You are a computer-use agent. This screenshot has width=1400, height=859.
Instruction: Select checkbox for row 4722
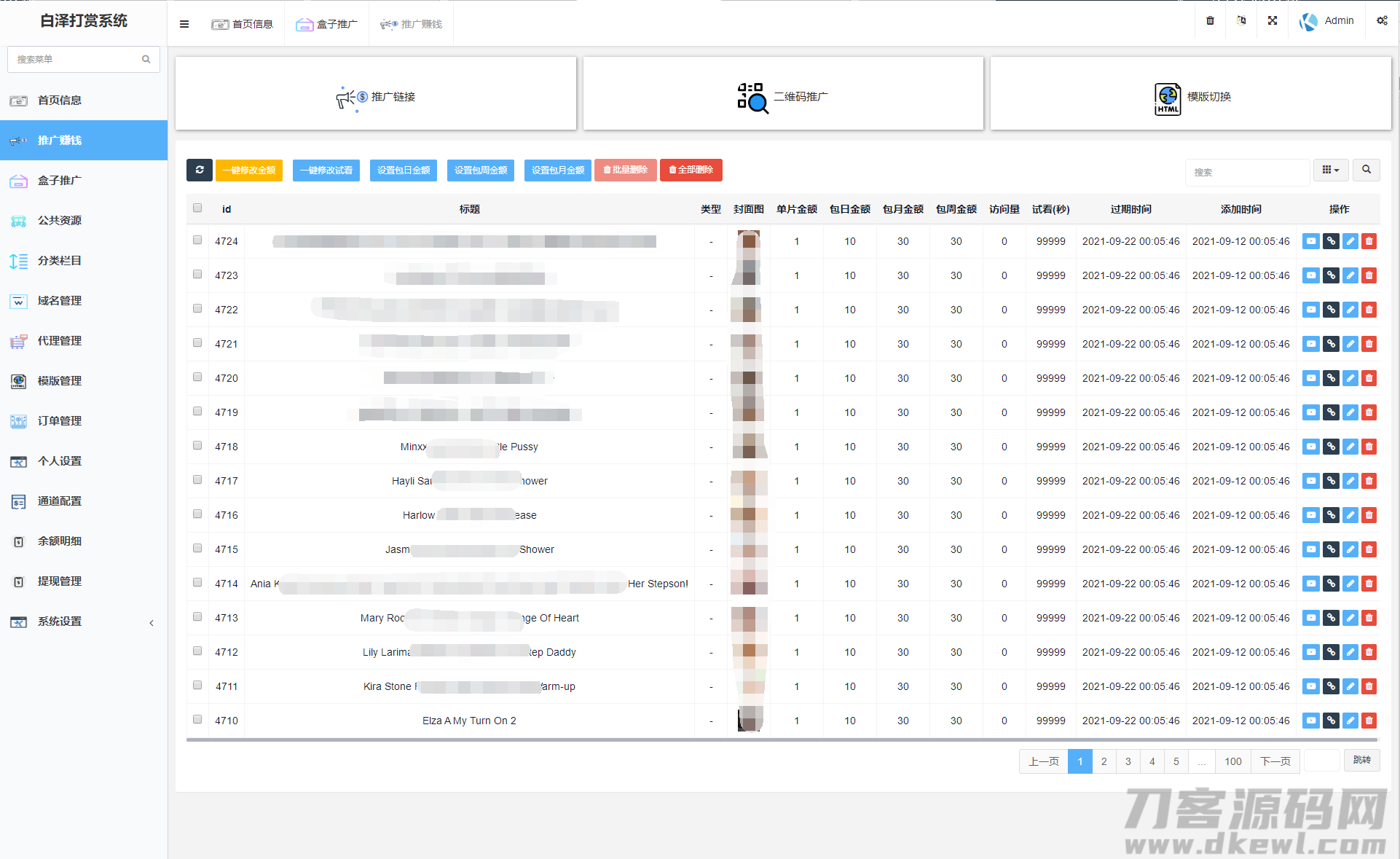click(x=197, y=309)
